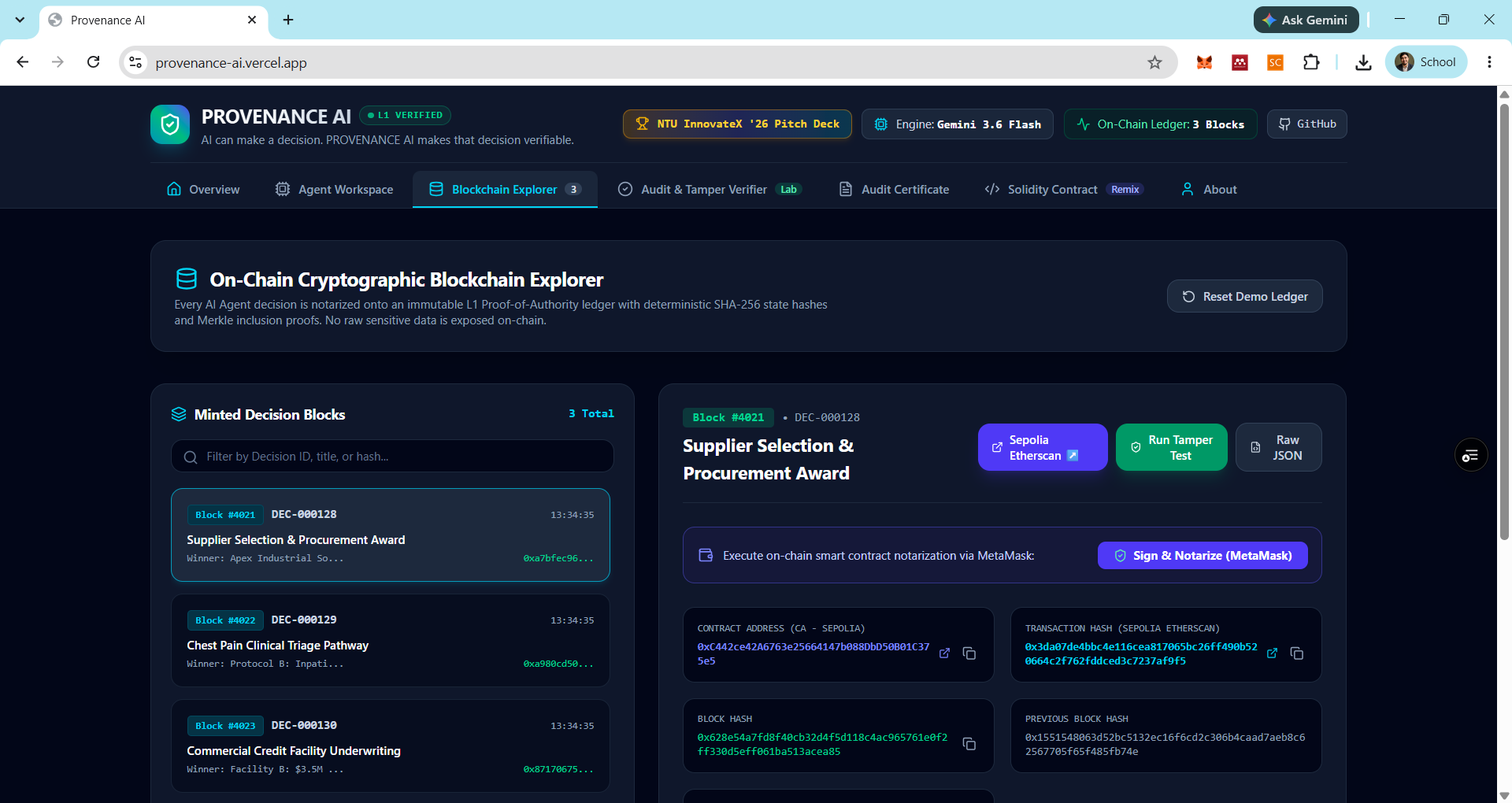
Task: Copy the transaction hash
Action: pyautogui.click(x=1297, y=653)
